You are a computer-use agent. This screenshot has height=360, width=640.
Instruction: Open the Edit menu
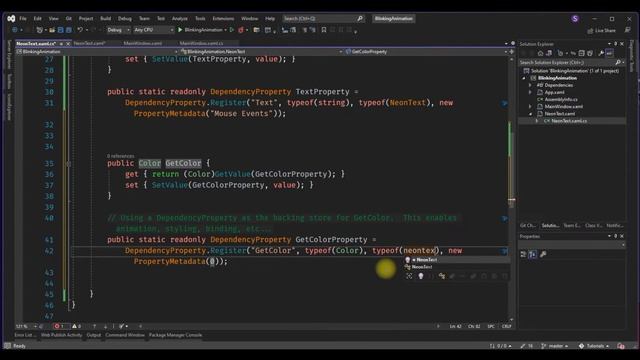coord(38,18)
